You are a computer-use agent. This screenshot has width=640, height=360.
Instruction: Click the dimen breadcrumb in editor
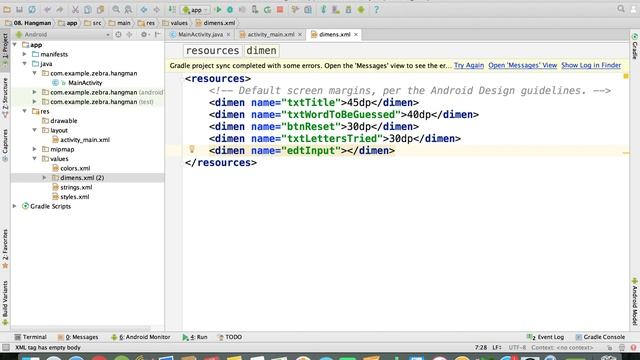[261, 51]
